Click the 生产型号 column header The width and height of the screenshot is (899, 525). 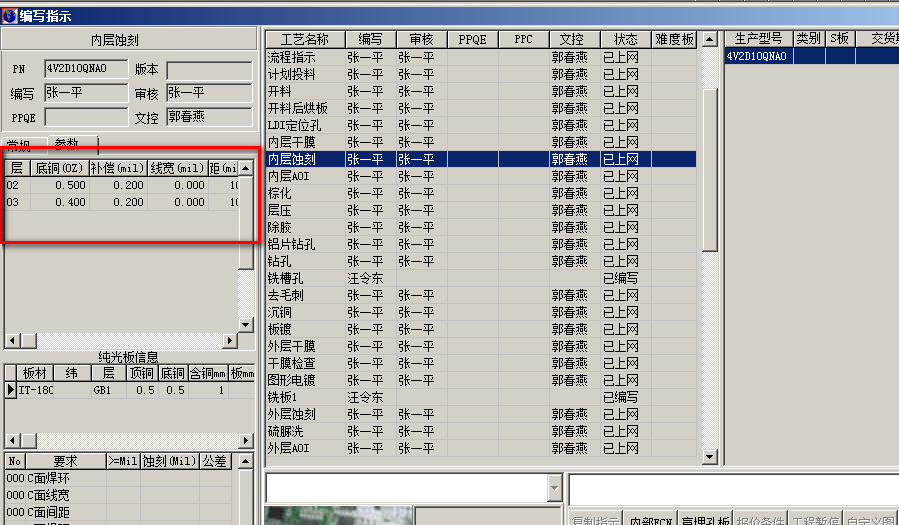pos(758,38)
